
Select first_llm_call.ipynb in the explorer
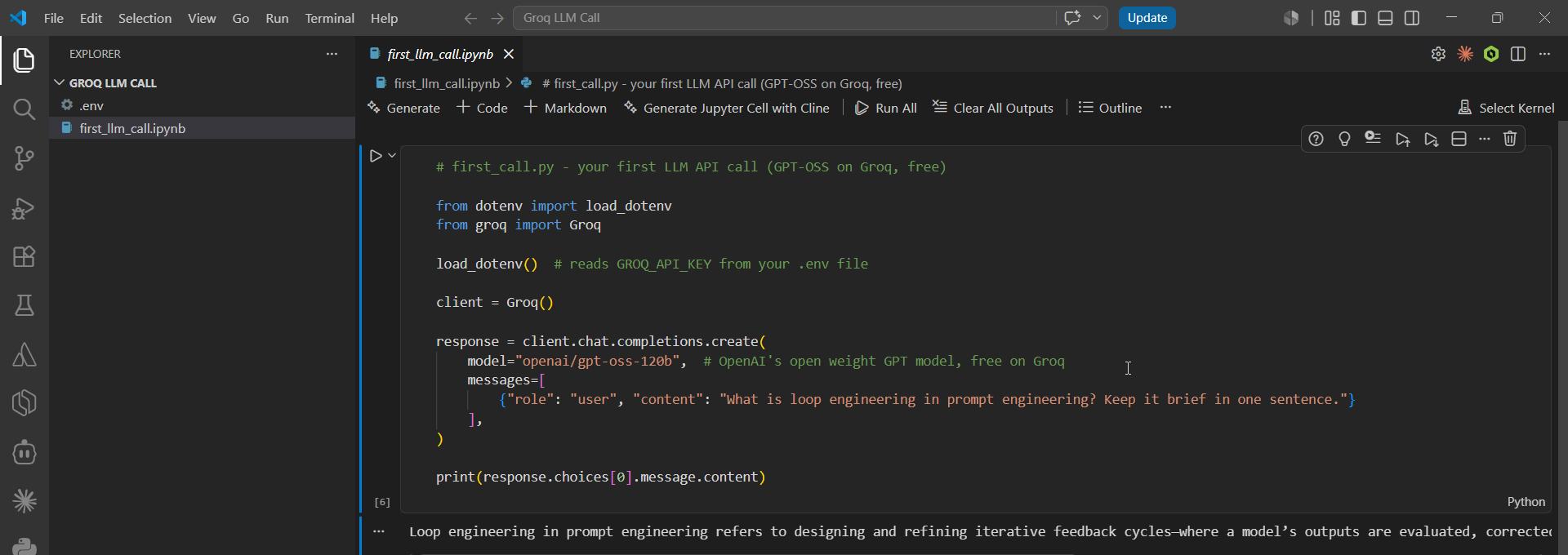tap(203, 128)
